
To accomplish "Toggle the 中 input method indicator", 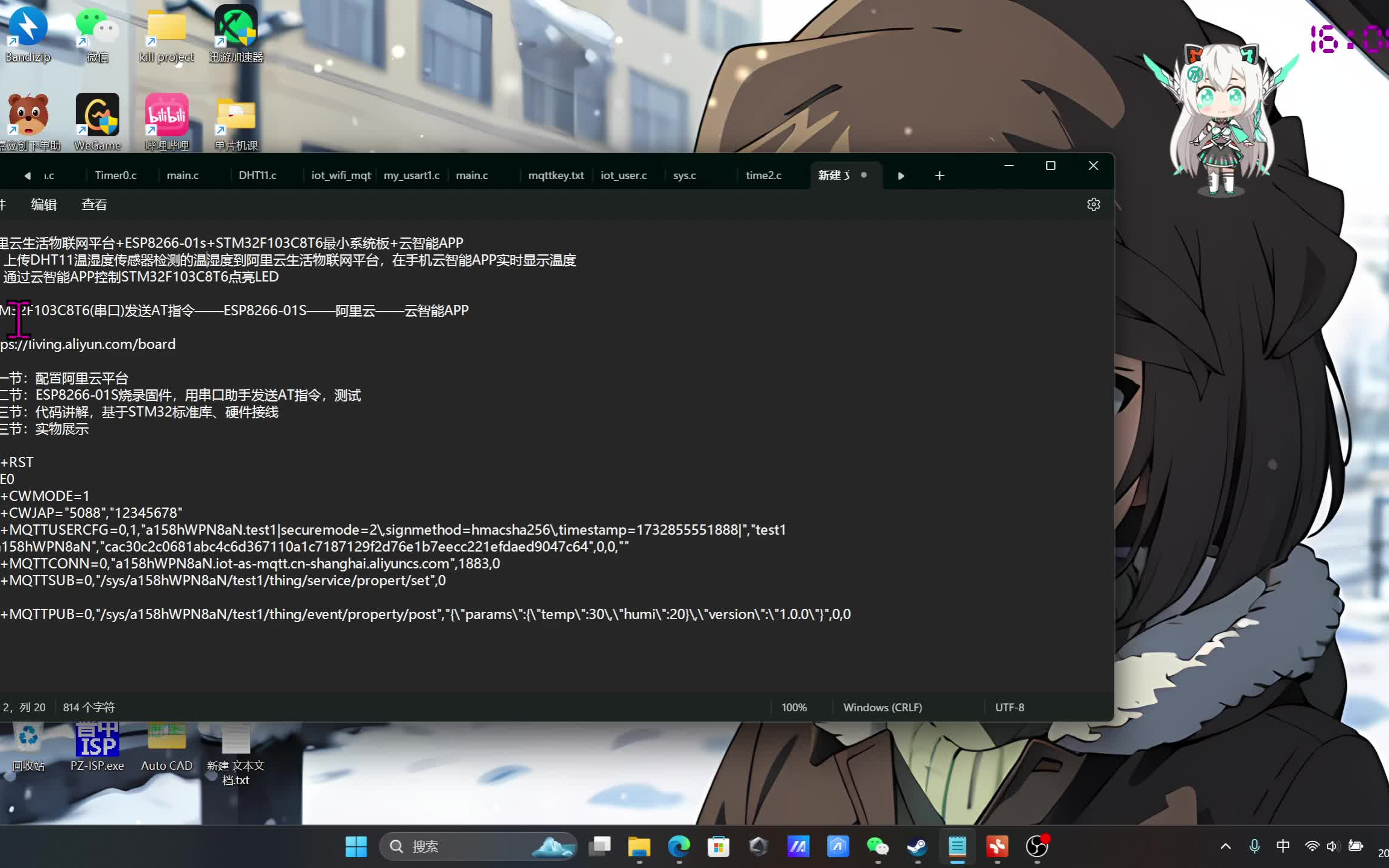I will pyautogui.click(x=1283, y=846).
